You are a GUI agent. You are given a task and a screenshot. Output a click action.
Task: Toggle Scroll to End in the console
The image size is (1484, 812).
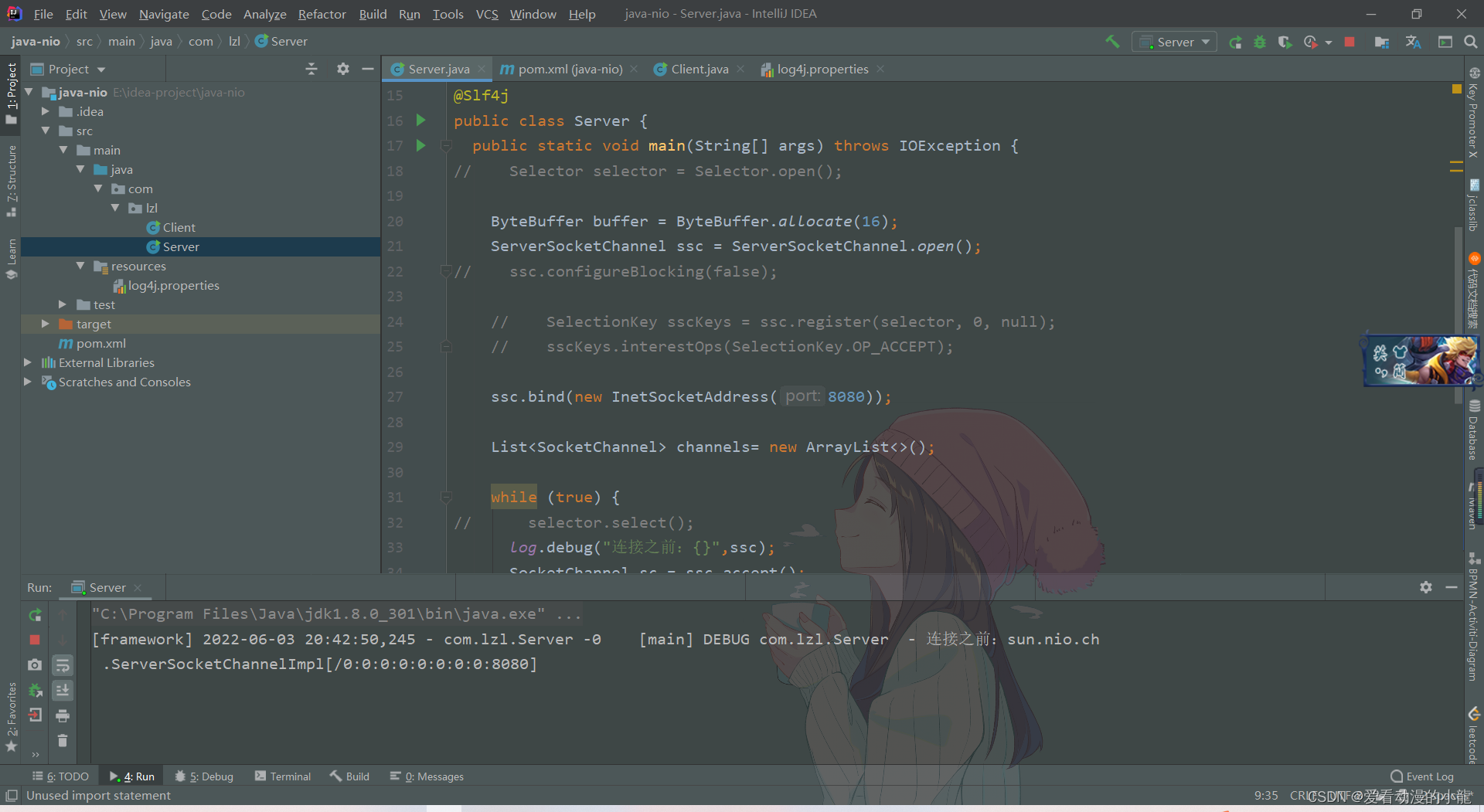63,691
